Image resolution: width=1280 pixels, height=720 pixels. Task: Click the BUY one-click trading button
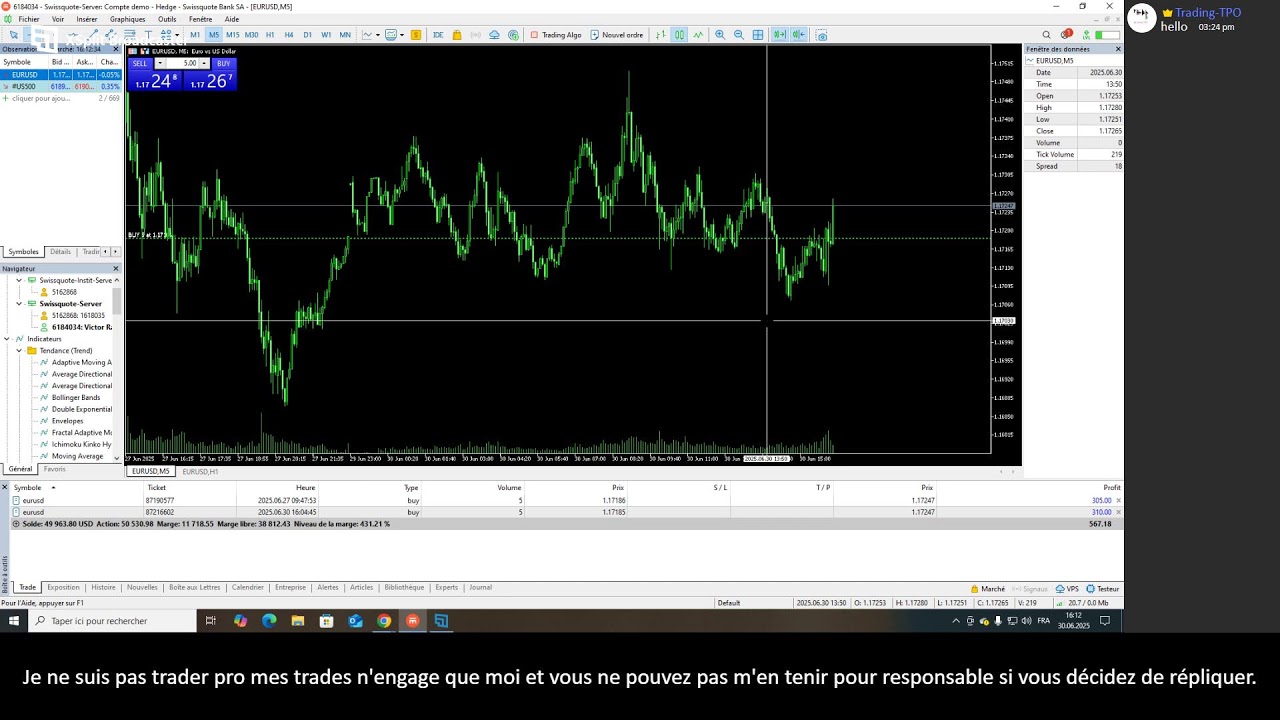click(x=223, y=63)
